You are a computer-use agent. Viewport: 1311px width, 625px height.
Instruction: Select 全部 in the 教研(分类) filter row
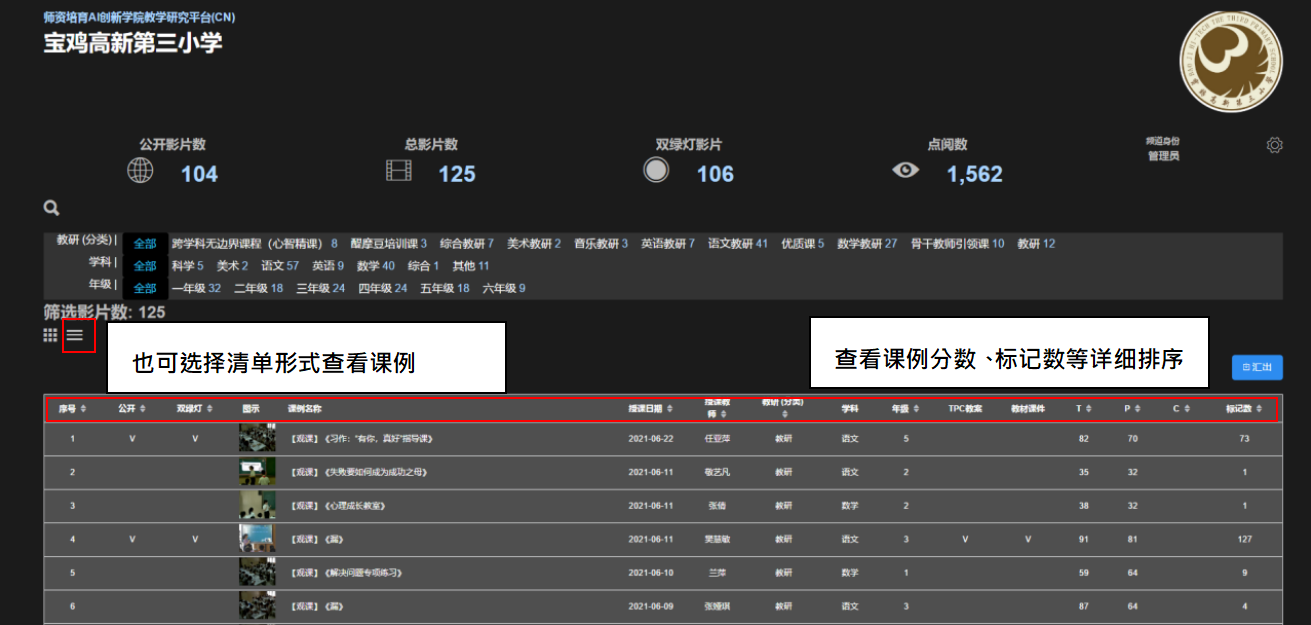(x=145, y=244)
